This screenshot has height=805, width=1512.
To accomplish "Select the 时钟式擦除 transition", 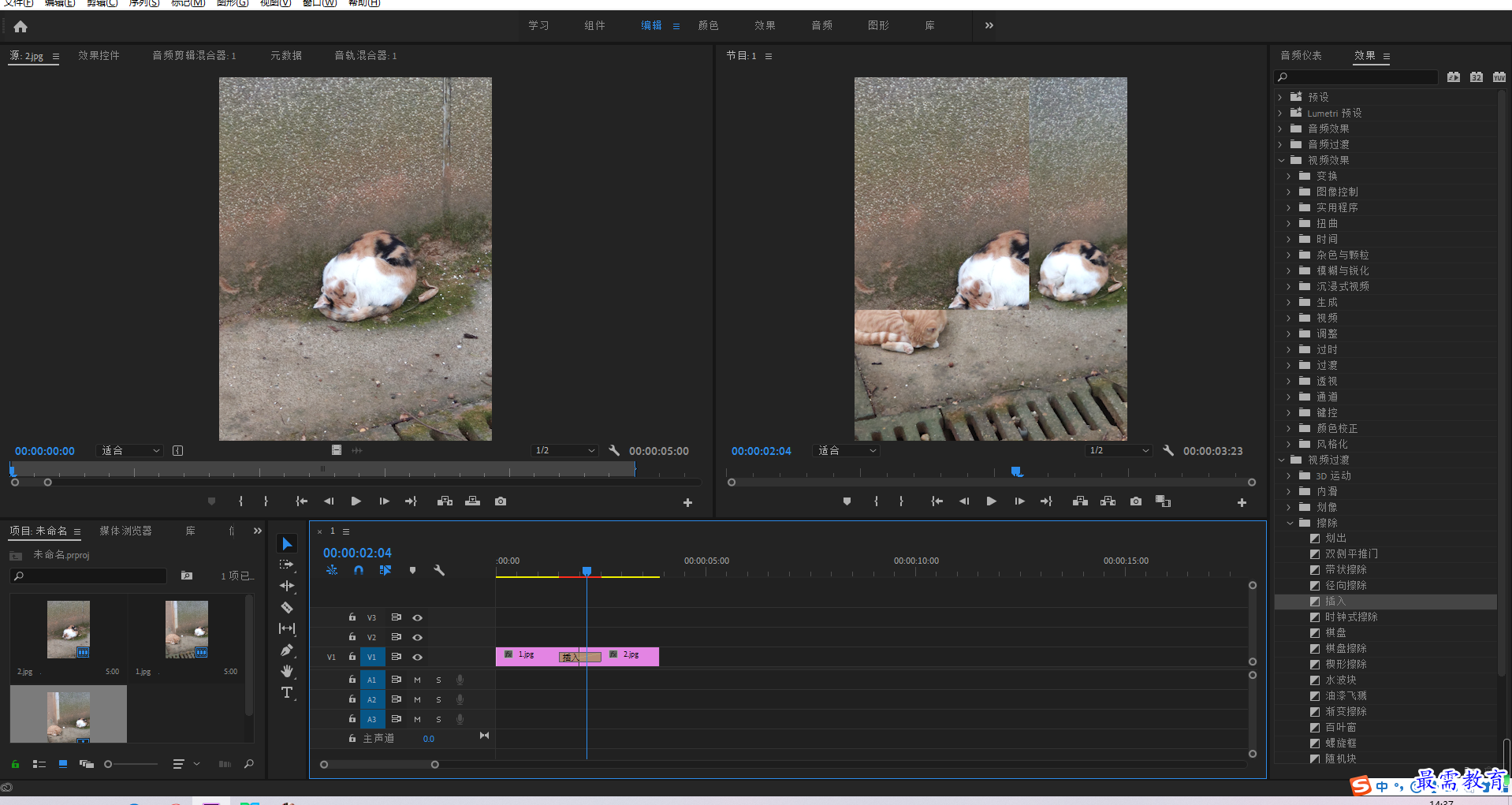I will [x=1351, y=617].
